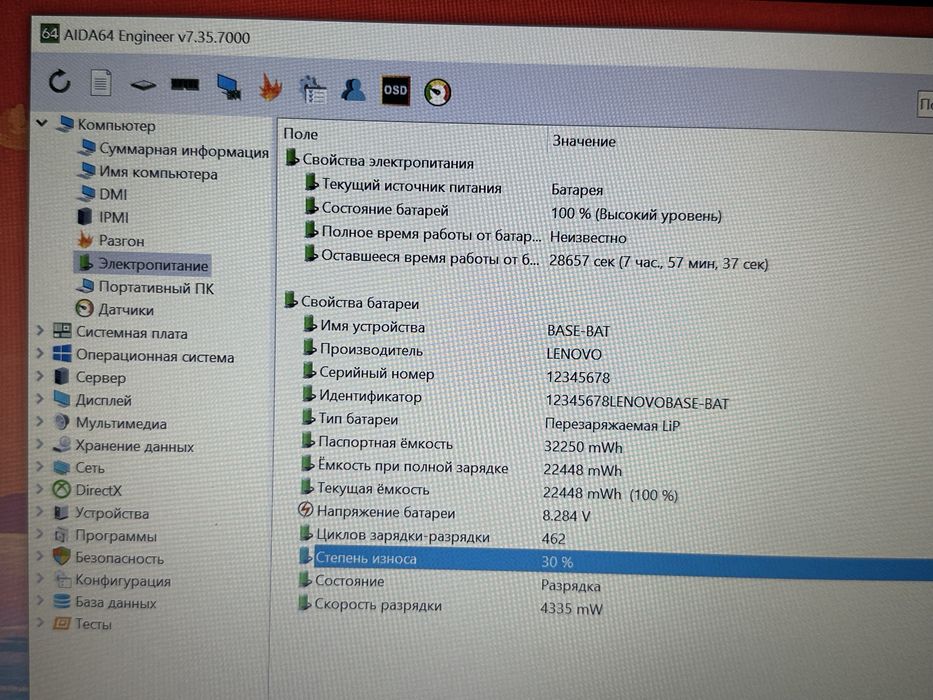Launch the flame stability test icon

pyautogui.click(x=271, y=87)
